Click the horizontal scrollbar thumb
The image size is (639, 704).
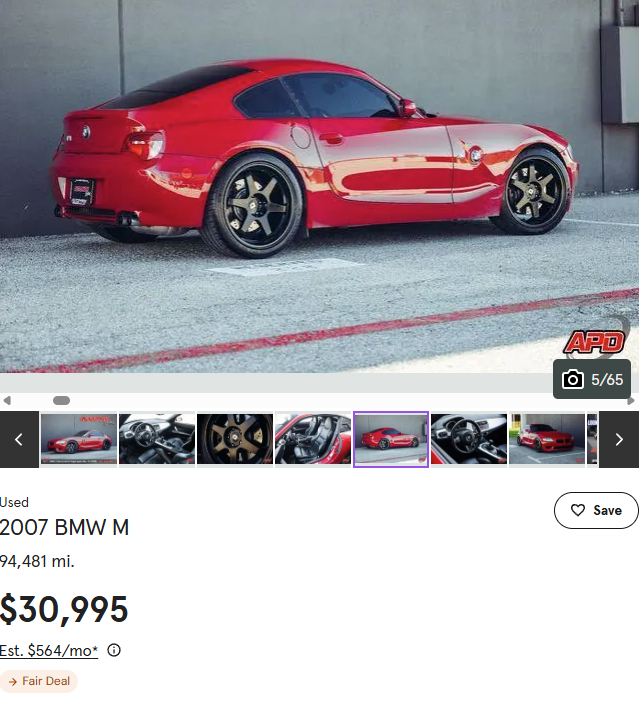(x=62, y=400)
